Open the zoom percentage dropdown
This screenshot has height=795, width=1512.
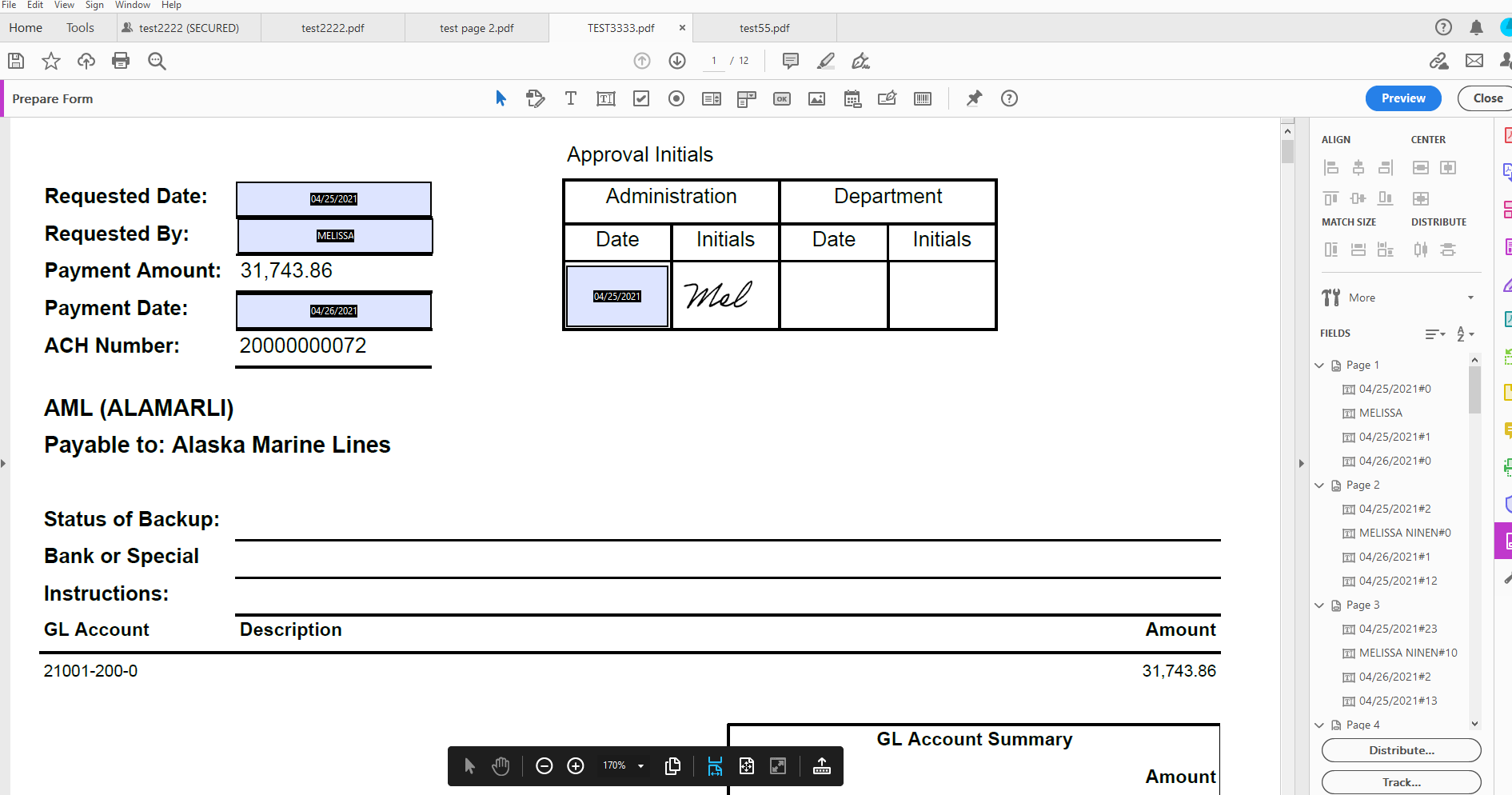tap(640, 765)
